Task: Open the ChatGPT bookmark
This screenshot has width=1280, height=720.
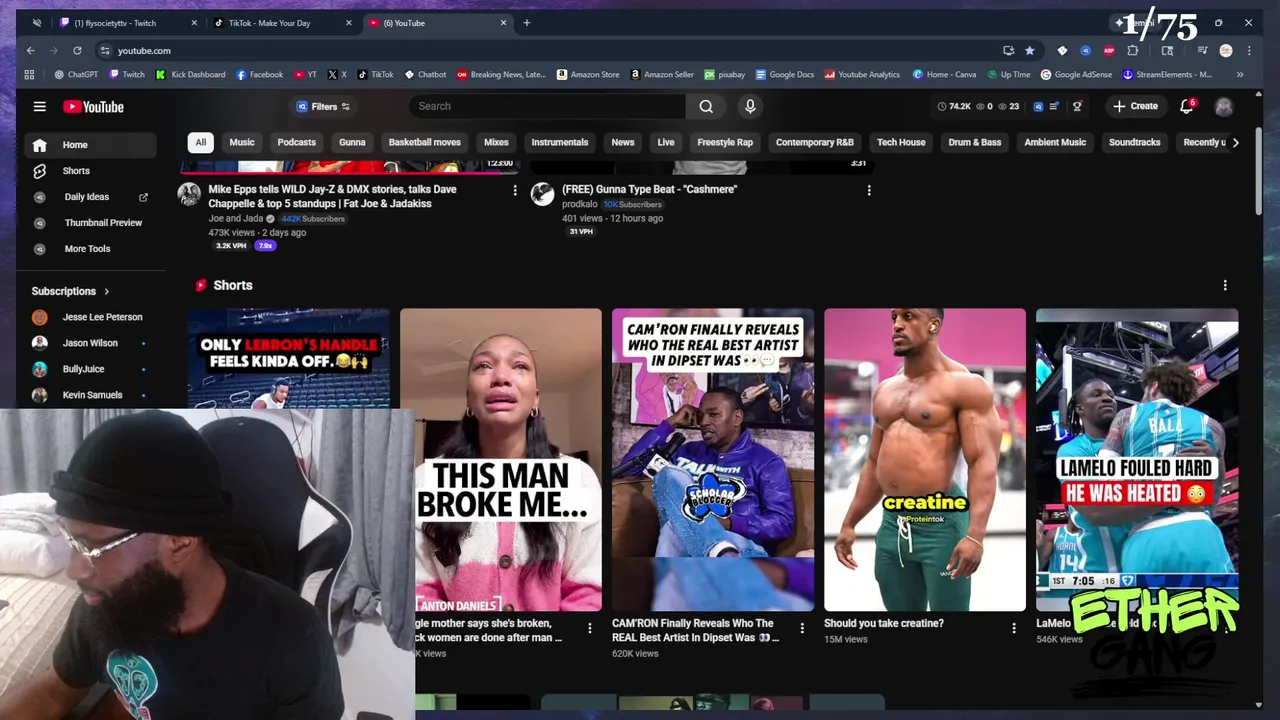Action: coord(77,74)
